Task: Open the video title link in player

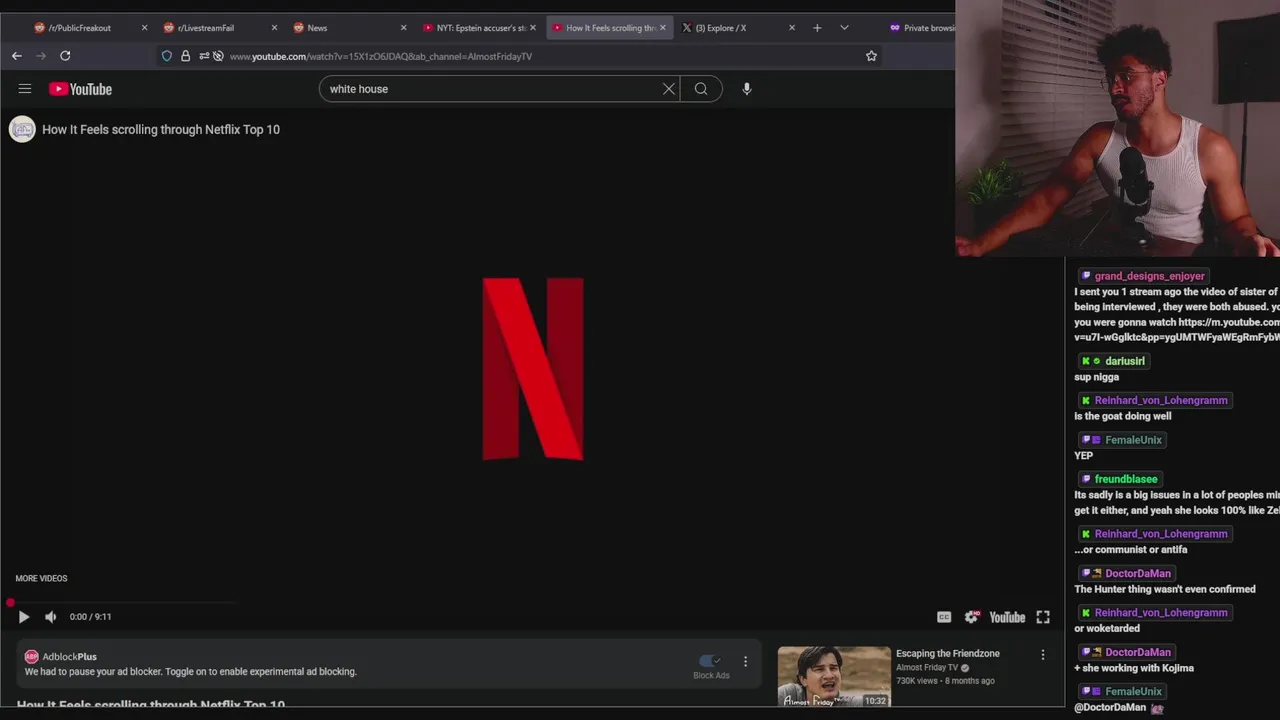Action: 161,130
